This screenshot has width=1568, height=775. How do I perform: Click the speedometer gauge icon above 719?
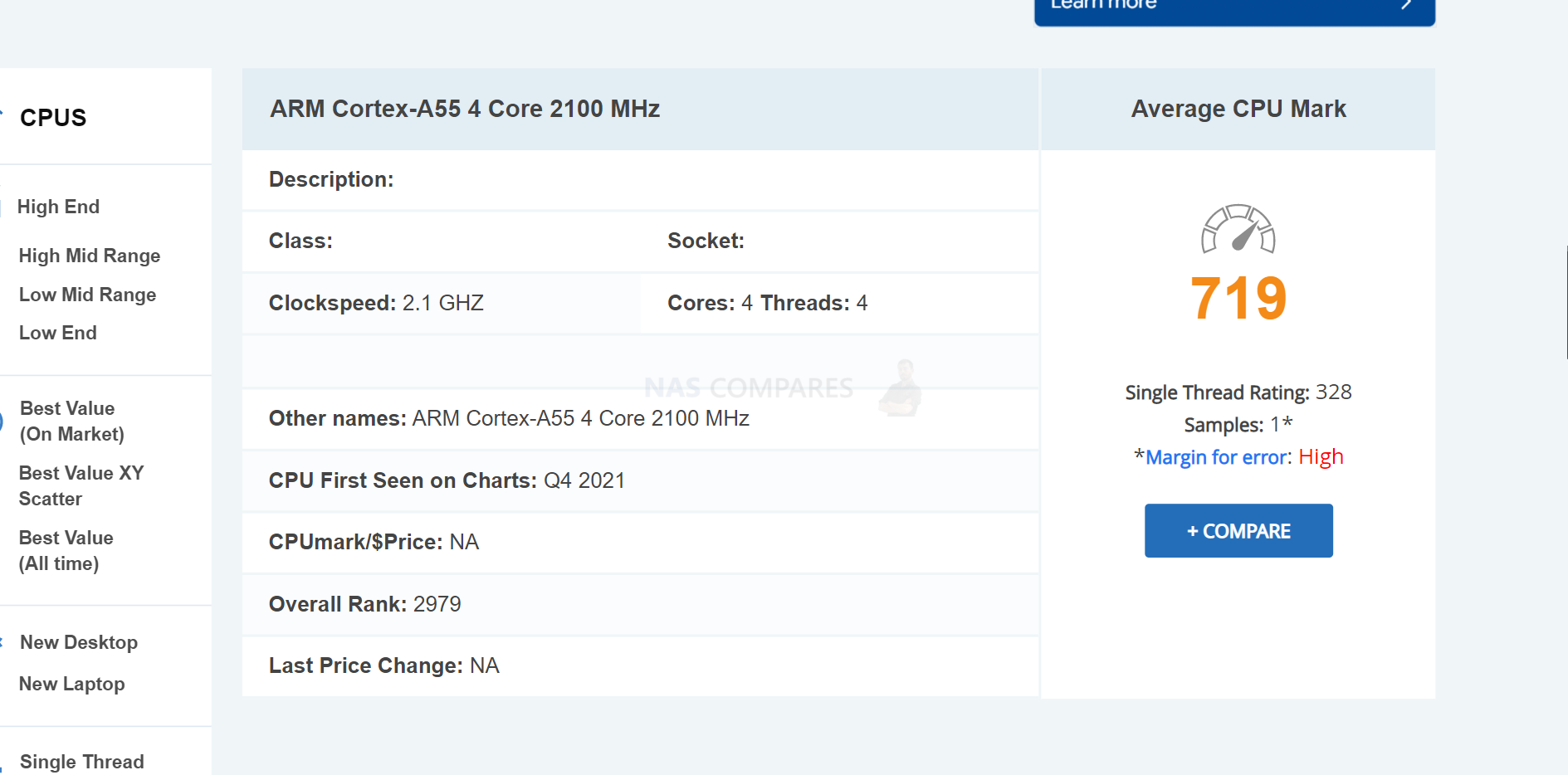1238,228
